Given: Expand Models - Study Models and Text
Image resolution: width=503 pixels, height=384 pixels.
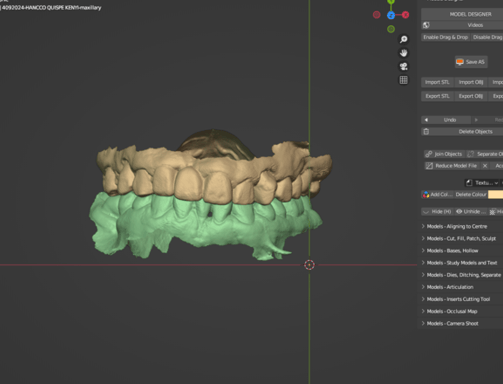Looking at the screenshot, I should pyautogui.click(x=462, y=263).
